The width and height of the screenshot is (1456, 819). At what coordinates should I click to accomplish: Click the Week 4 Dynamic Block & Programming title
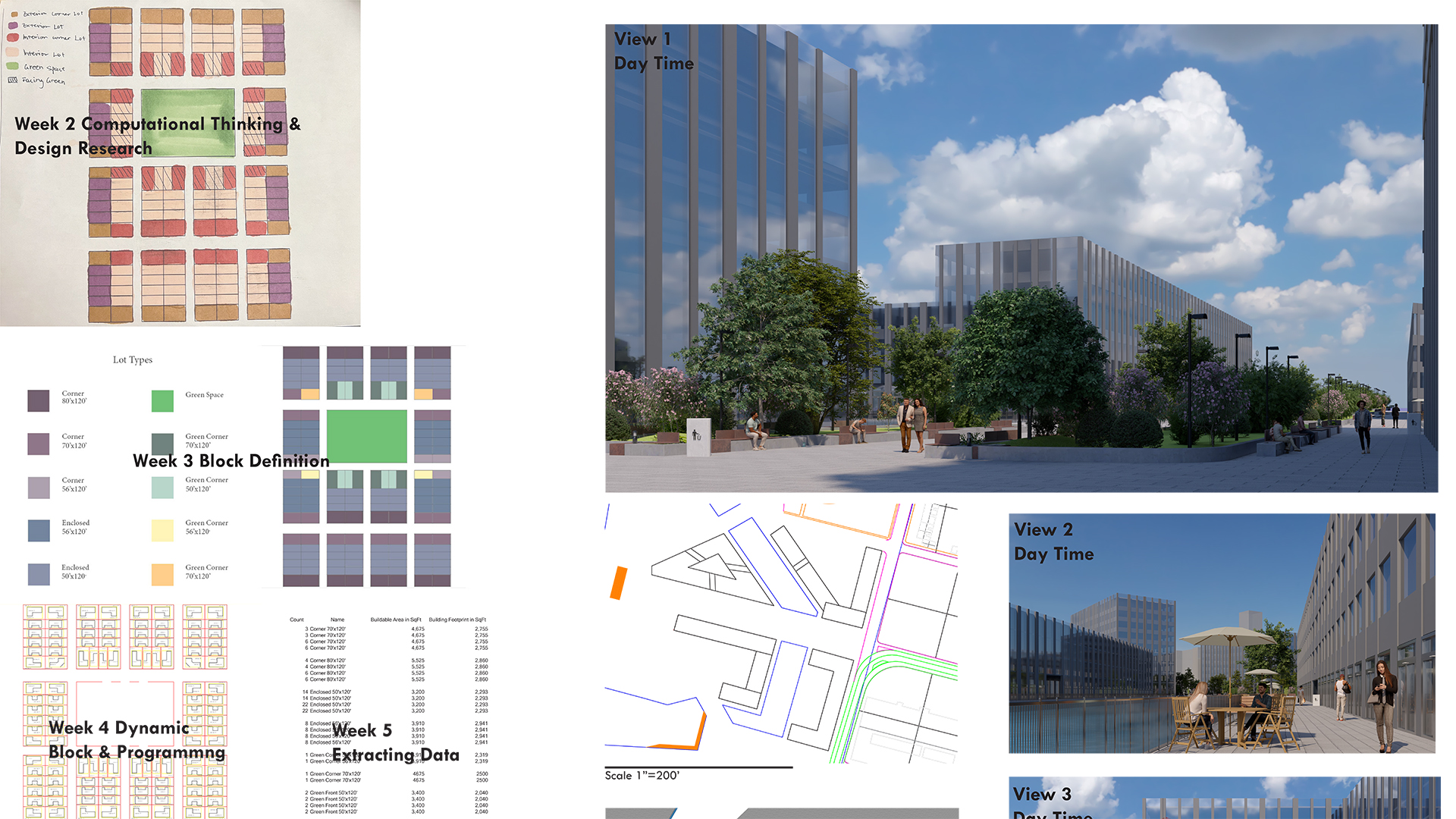click(x=136, y=740)
